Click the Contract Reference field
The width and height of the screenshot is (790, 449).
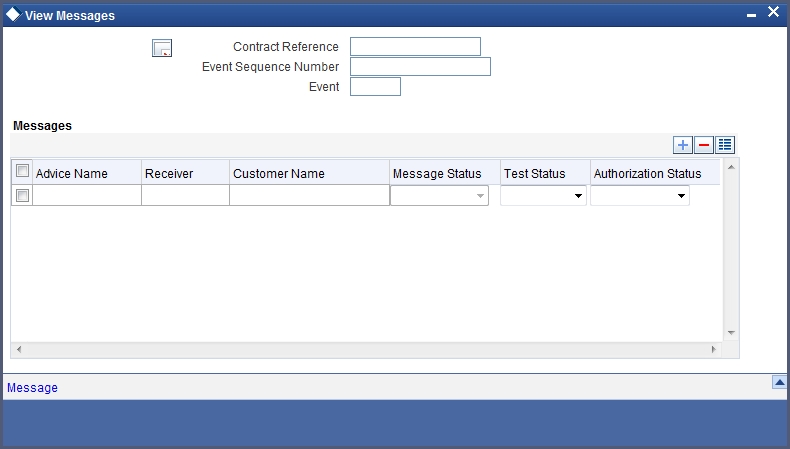[415, 46]
